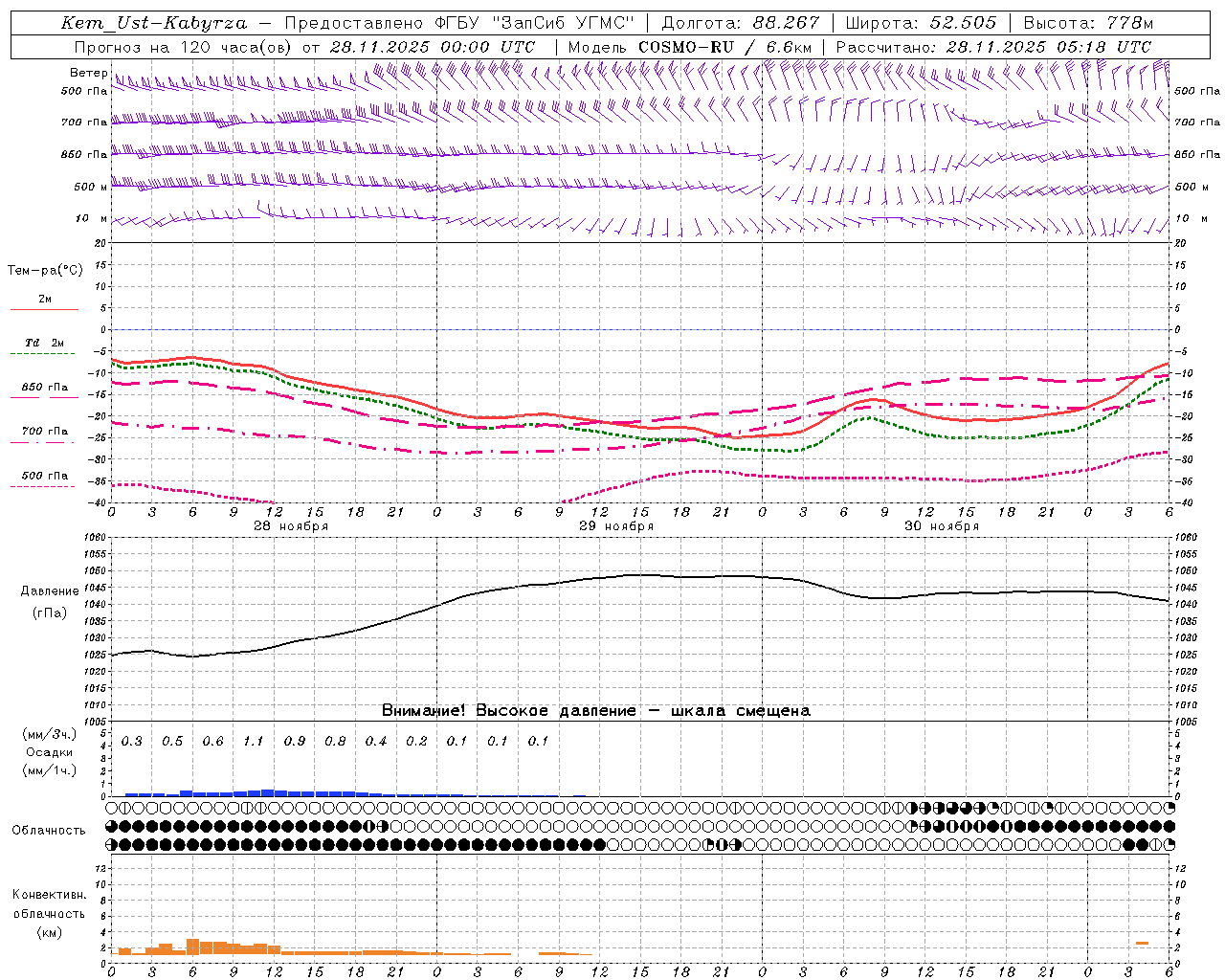Image resolution: width=1225 pixels, height=980 pixels.
Task: Click the 0.6 precipitation value
Action: 212,742
